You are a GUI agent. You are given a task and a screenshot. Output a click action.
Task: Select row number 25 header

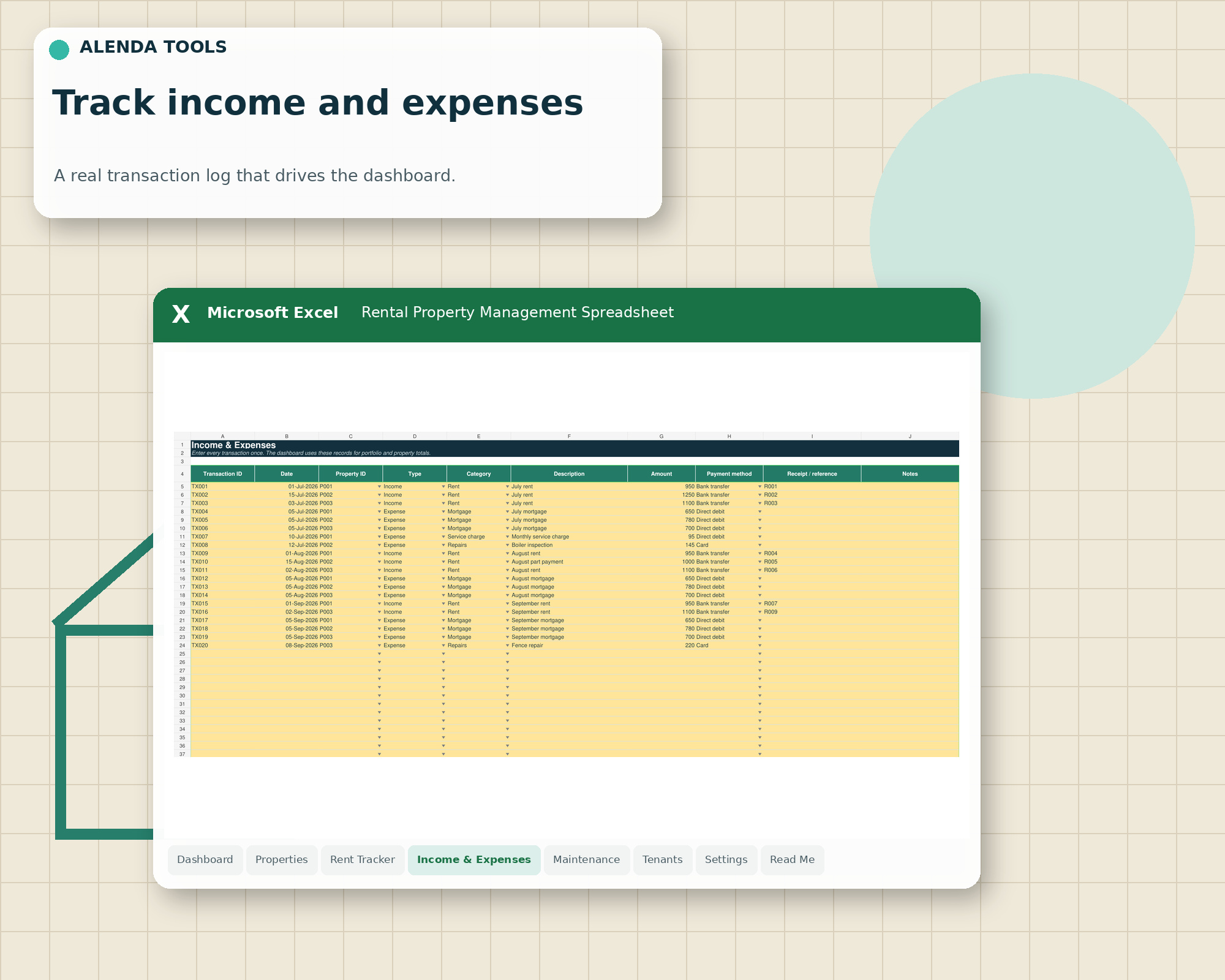coord(182,654)
